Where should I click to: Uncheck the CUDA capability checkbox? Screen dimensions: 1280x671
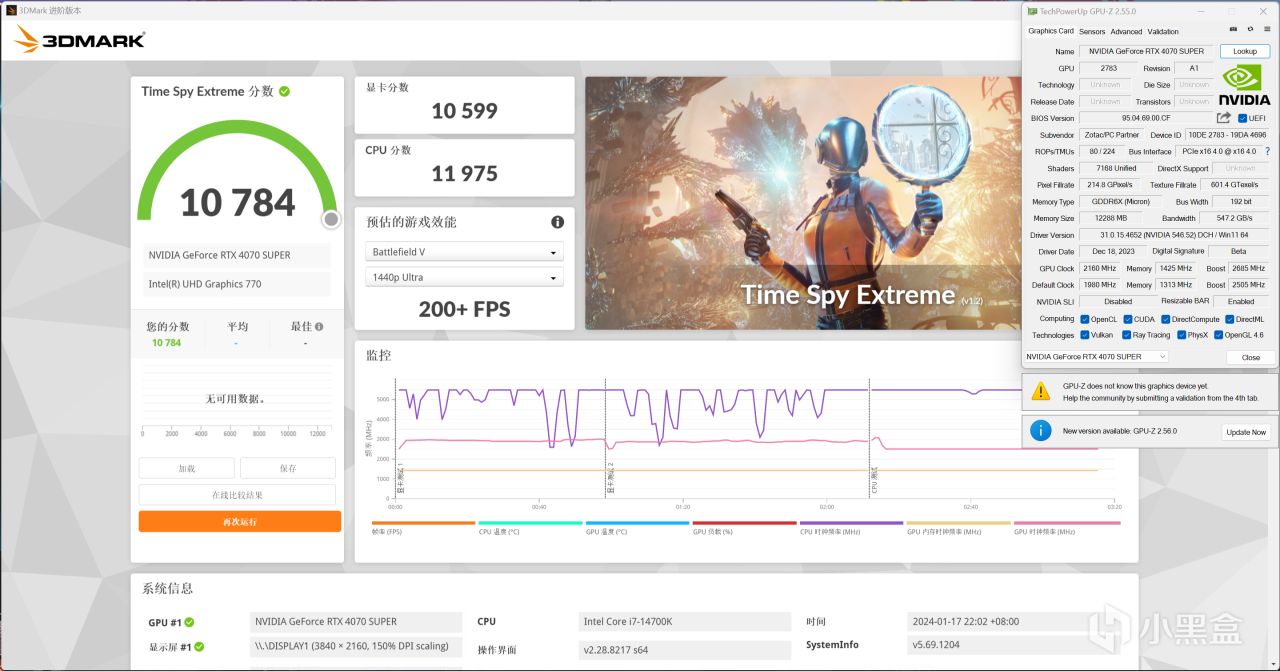1126,318
